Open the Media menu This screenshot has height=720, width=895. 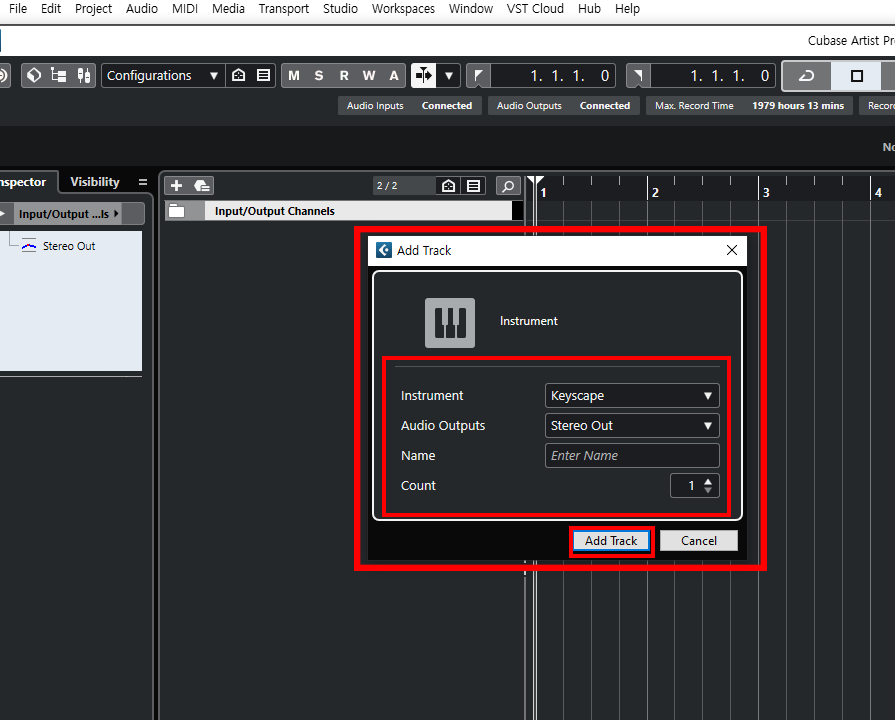pyautogui.click(x=228, y=9)
